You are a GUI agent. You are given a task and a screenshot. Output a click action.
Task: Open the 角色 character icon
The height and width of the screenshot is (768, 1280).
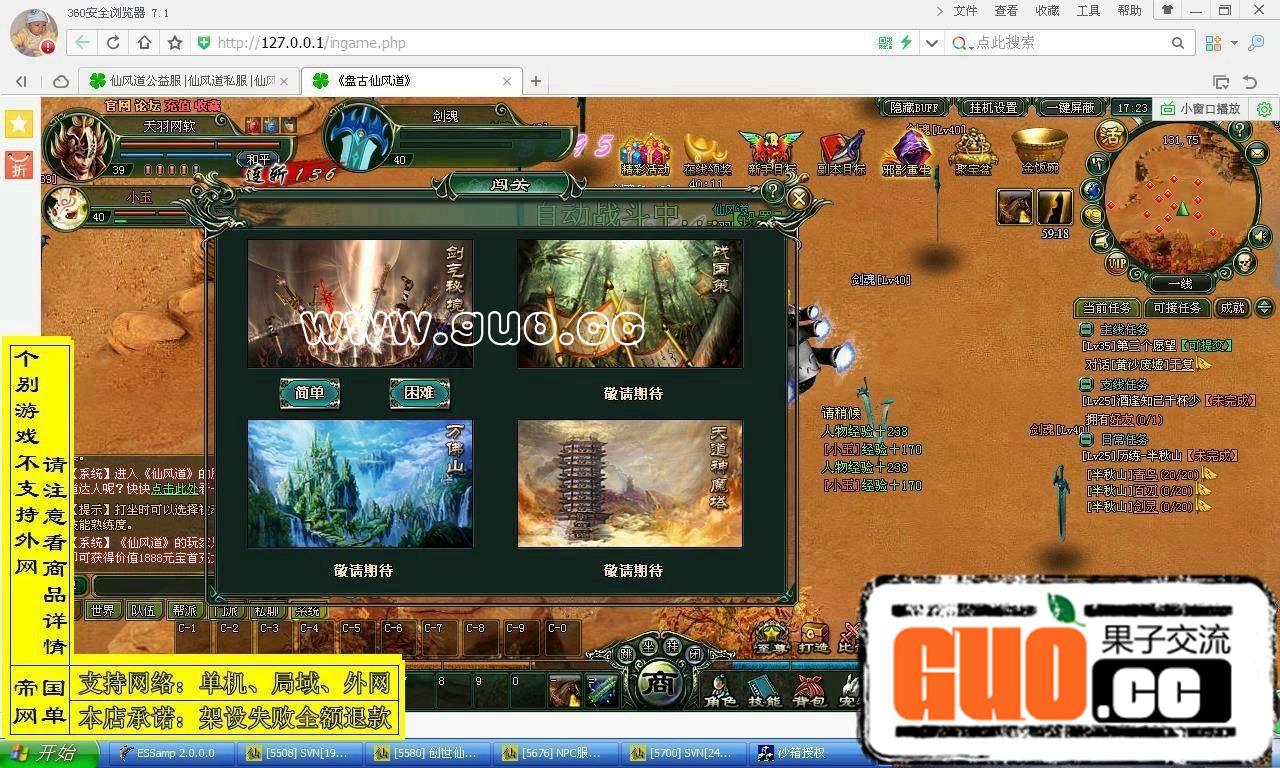pyautogui.click(x=721, y=690)
